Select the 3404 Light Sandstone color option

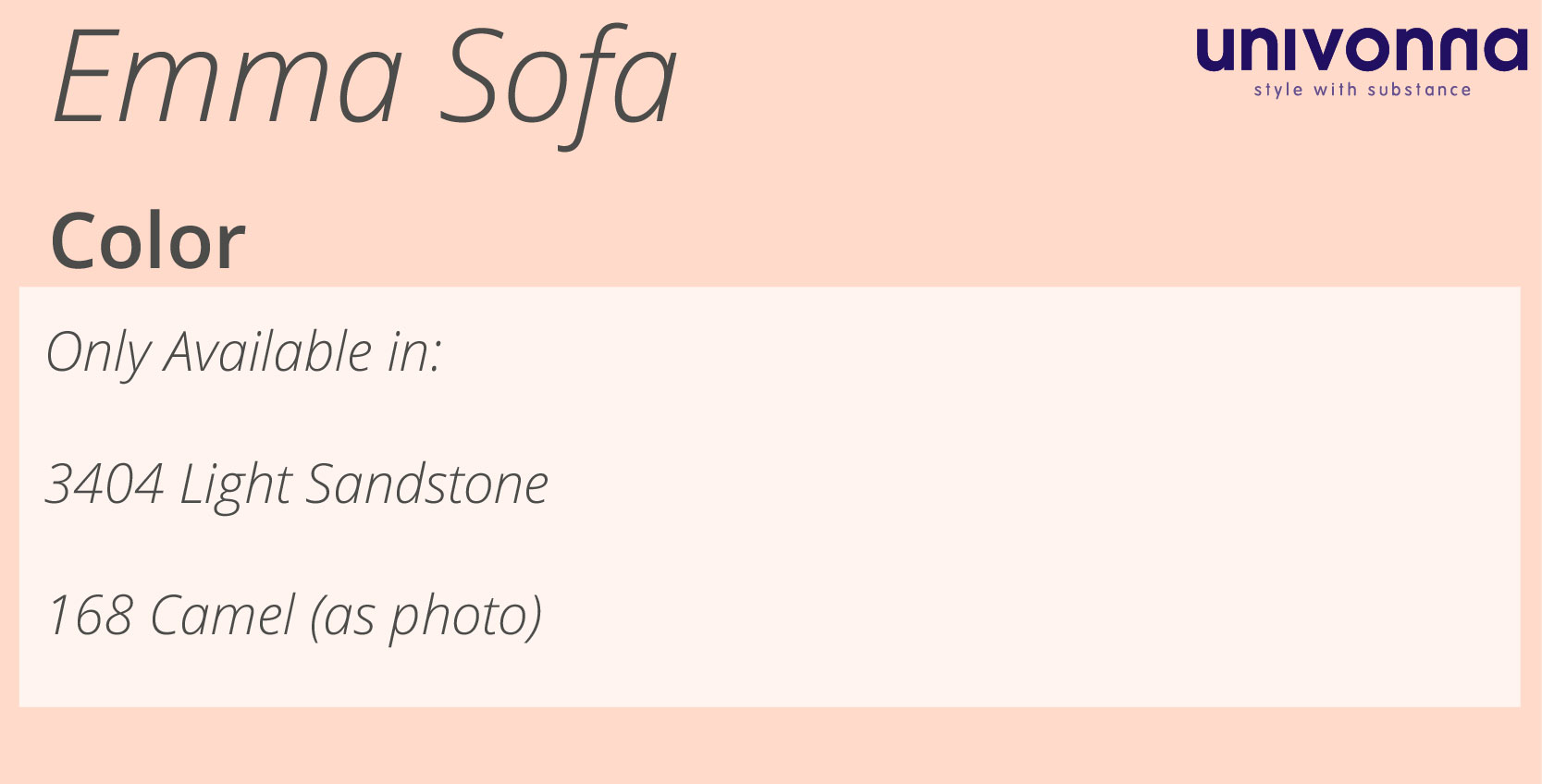pyautogui.click(x=297, y=484)
